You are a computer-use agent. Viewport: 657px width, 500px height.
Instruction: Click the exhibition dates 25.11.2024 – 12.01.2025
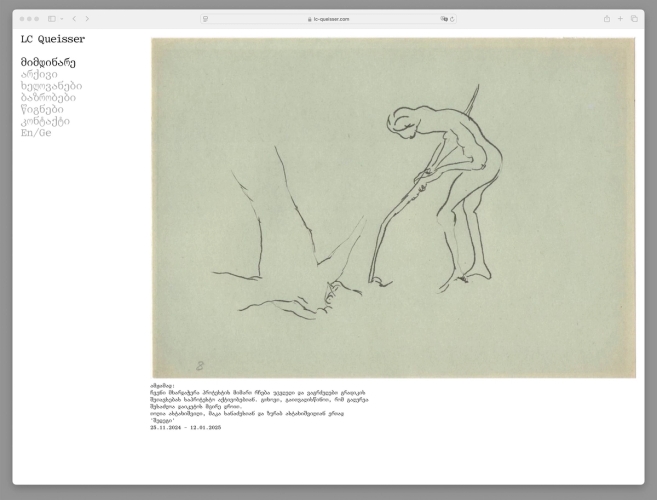pos(185,427)
